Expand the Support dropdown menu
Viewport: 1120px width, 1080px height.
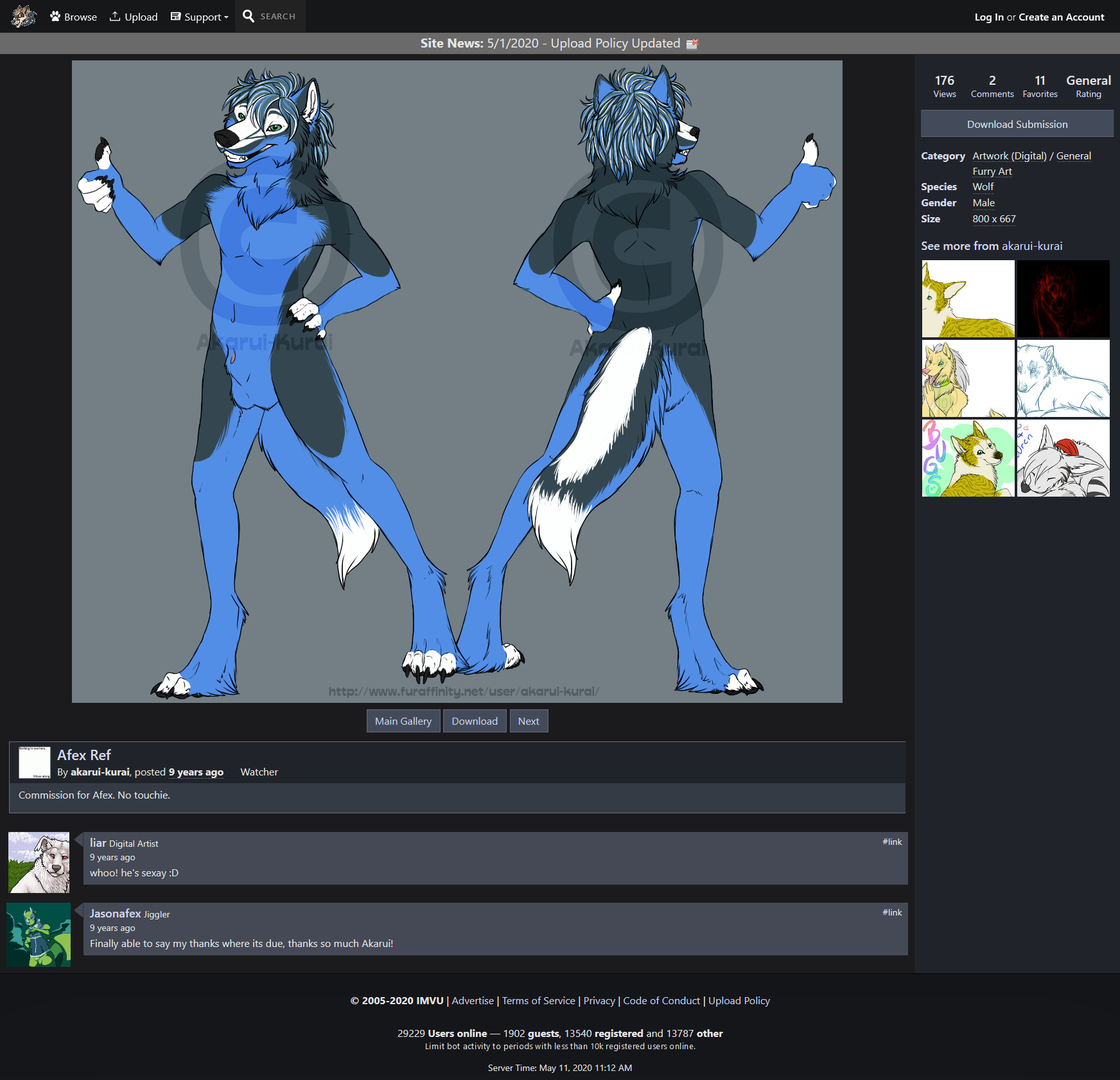200,17
